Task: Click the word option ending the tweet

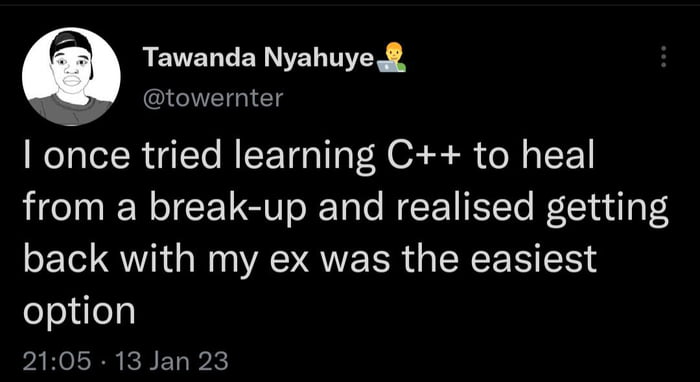Action: coord(79,310)
